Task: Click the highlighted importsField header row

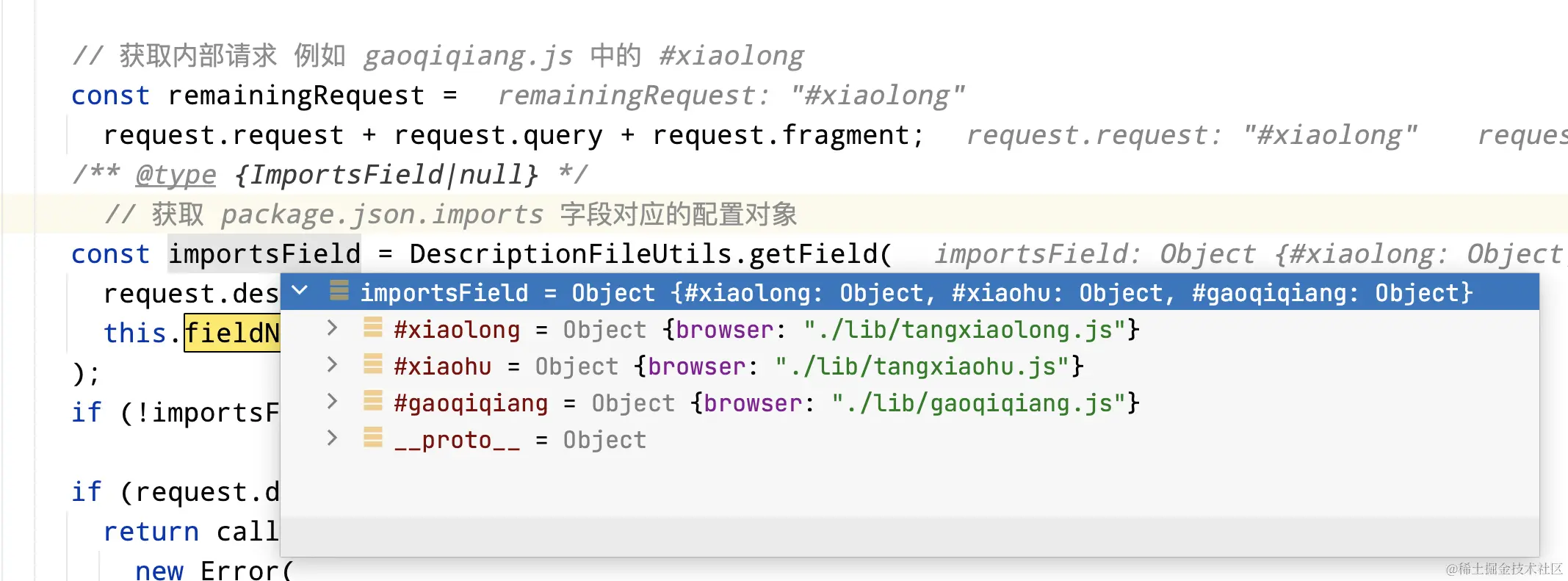Action: [909, 292]
